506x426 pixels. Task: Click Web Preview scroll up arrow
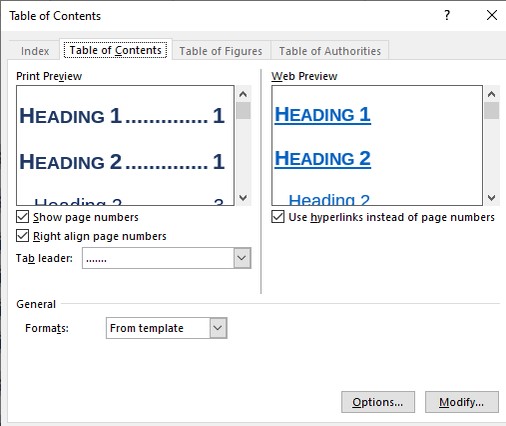[491, 94]
